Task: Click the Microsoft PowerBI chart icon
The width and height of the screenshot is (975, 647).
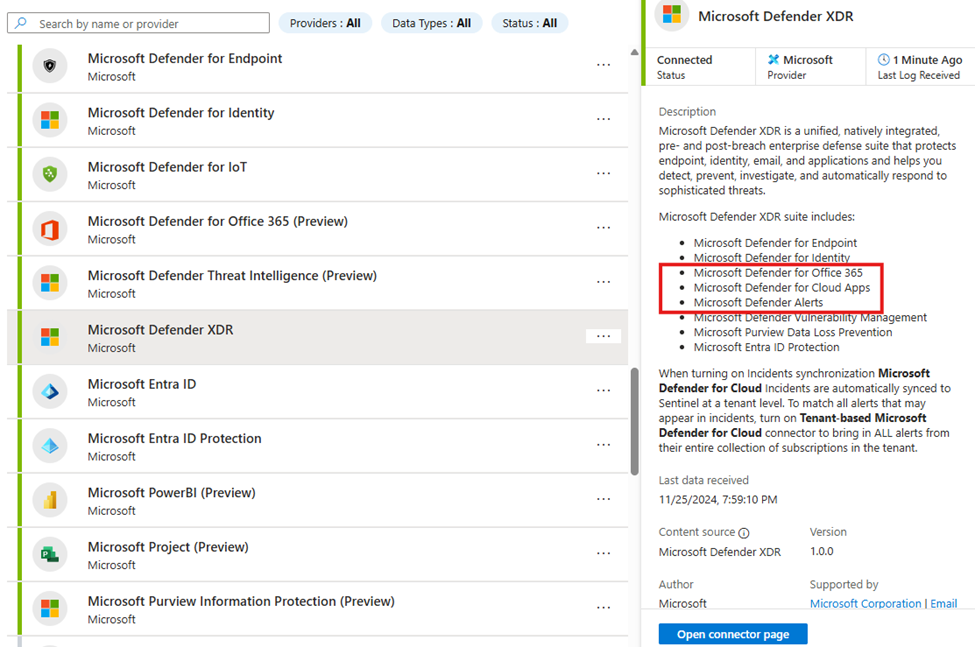Action: pos(50,500)
